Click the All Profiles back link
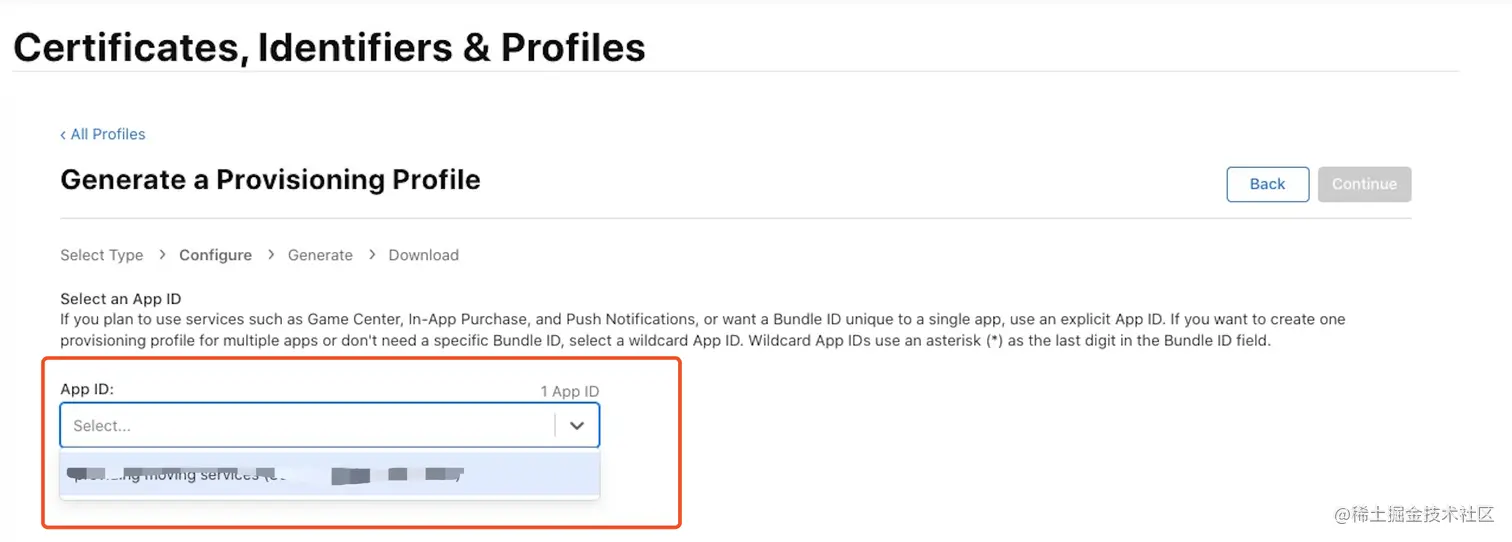This screenshot has height=542, width=1512. [x=107, y=134]
